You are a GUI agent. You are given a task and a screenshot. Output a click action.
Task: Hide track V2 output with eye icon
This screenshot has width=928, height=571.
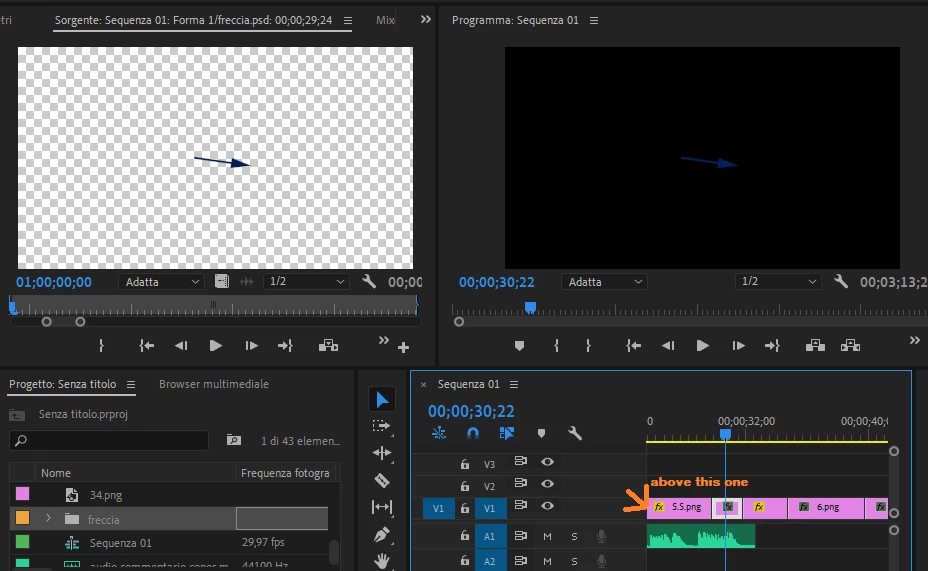click(547, 484)
